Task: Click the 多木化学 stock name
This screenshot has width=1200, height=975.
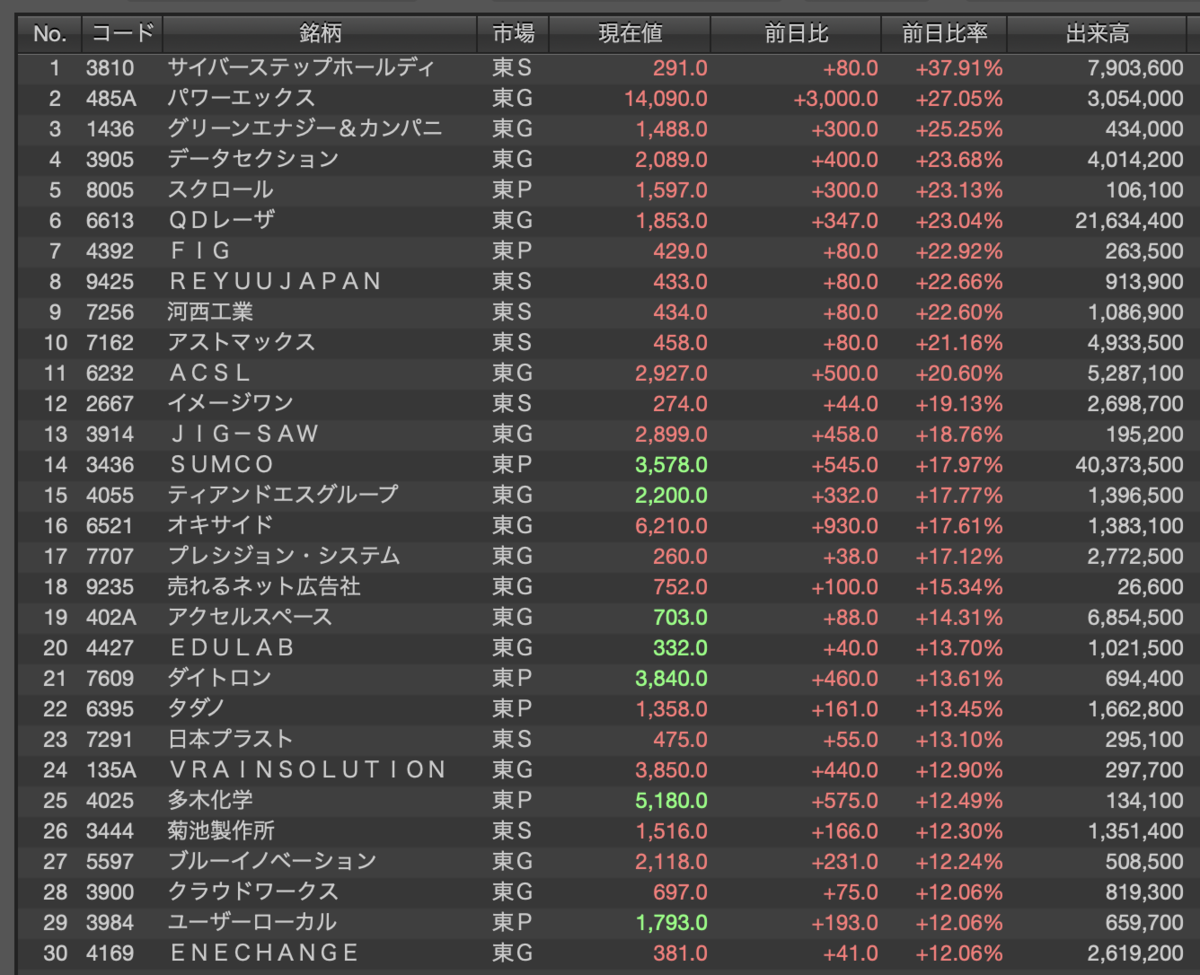Action: (210, 800)
